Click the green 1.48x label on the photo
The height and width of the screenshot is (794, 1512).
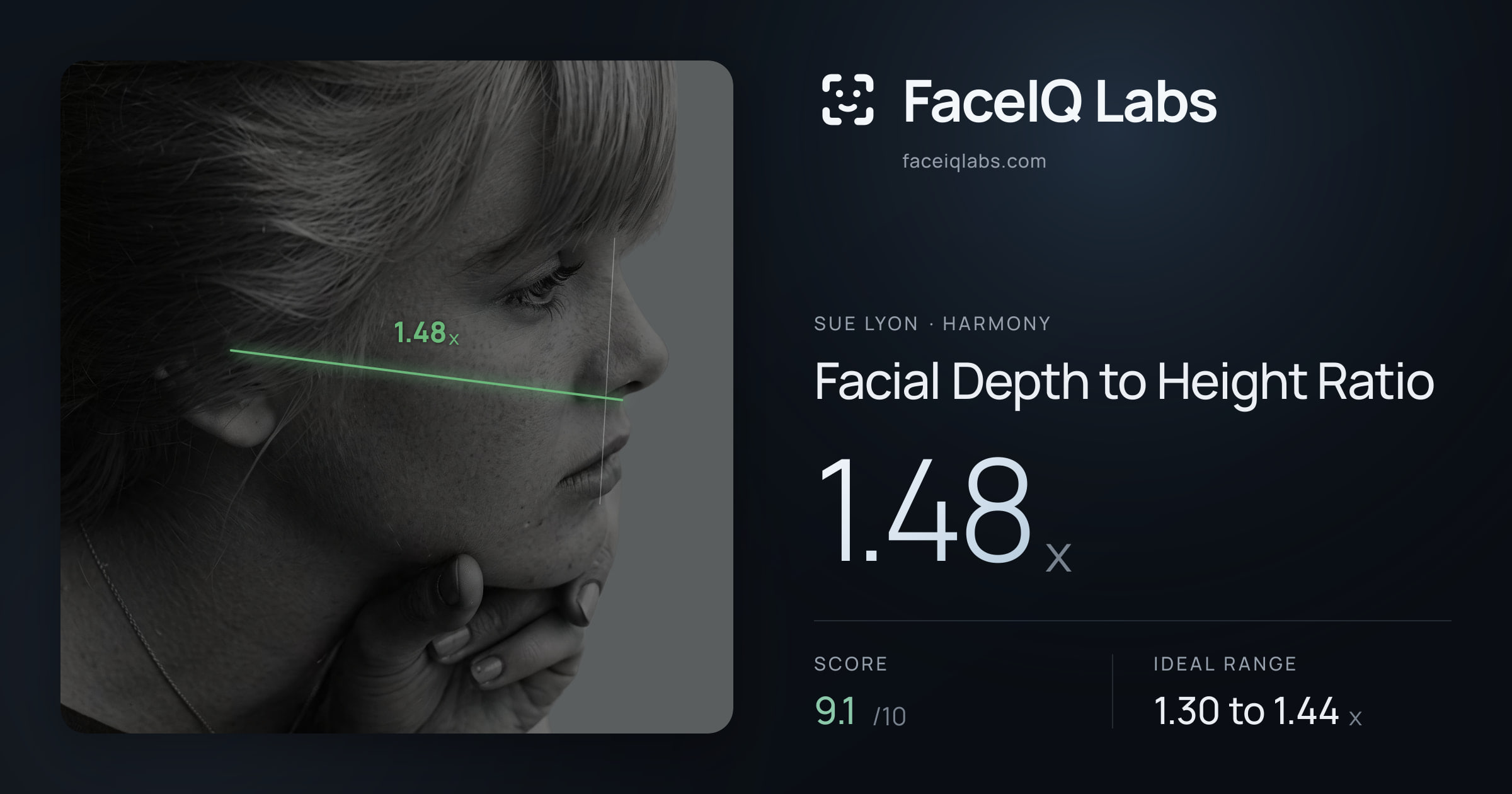[426, 333]
